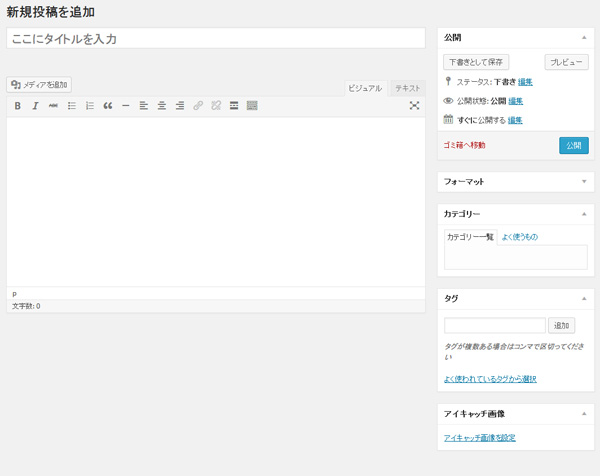Expand the フォーマット panel
The height and width of the screenshot is (476, 600).
click(584, 182)
